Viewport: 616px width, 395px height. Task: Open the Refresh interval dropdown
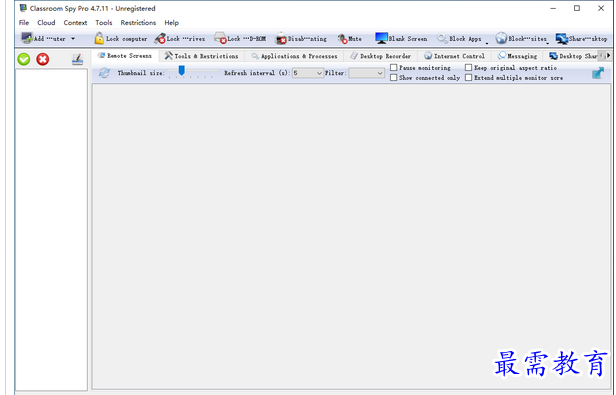point(308,73)
